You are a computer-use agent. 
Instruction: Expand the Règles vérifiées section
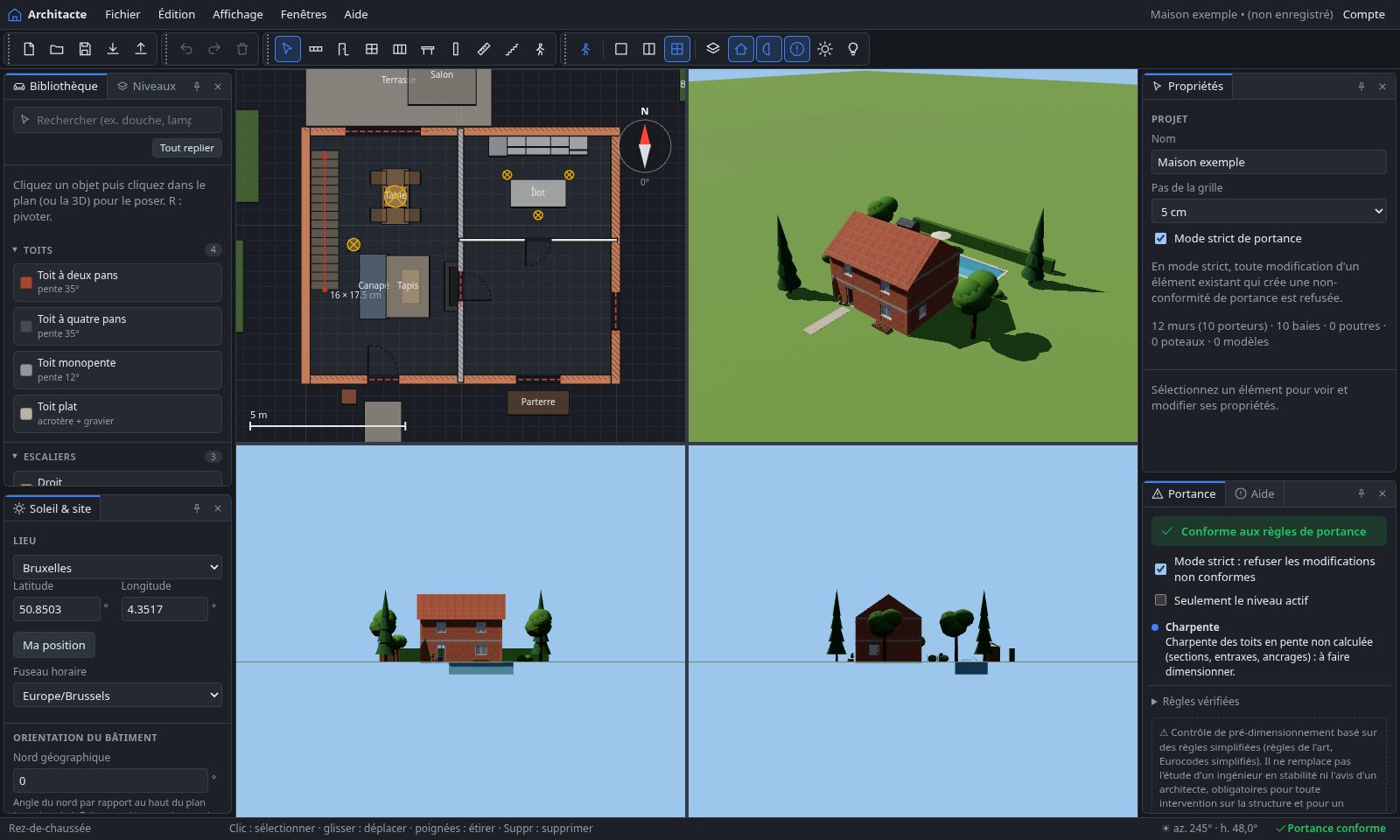(1195, 702)
